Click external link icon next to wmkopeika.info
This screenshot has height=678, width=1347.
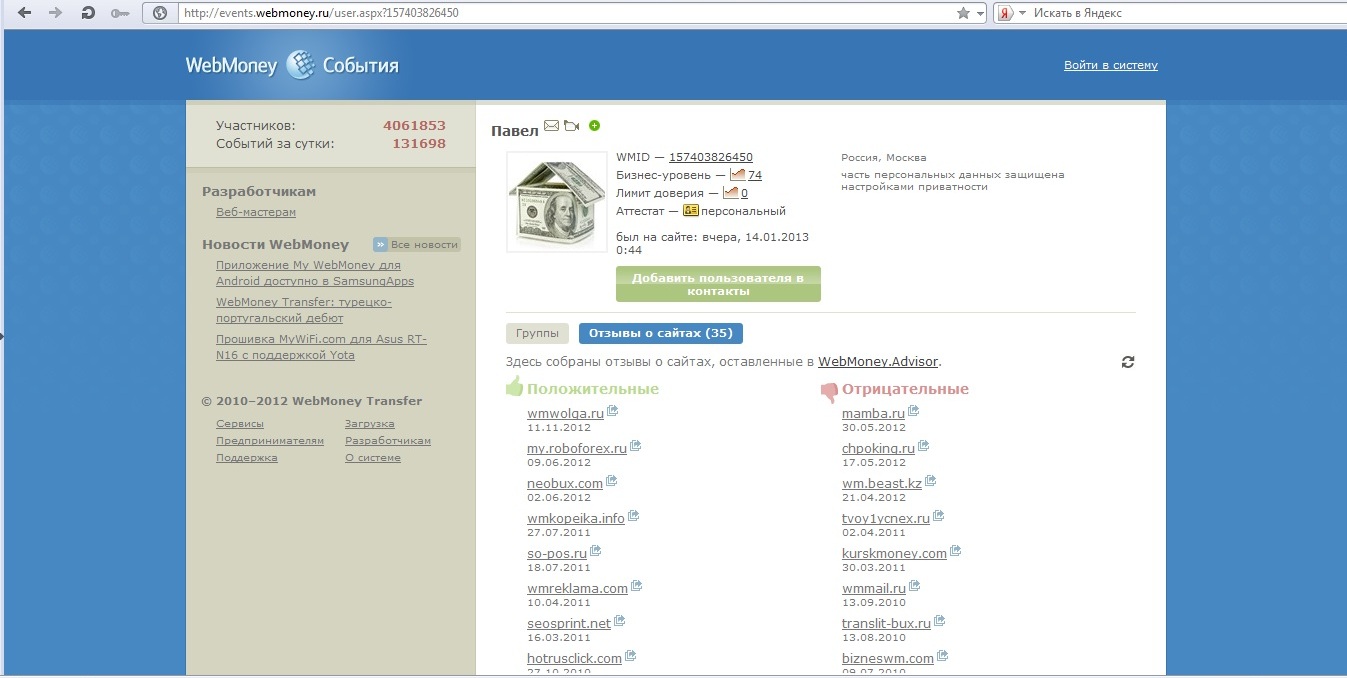click(x=634, y=516)
